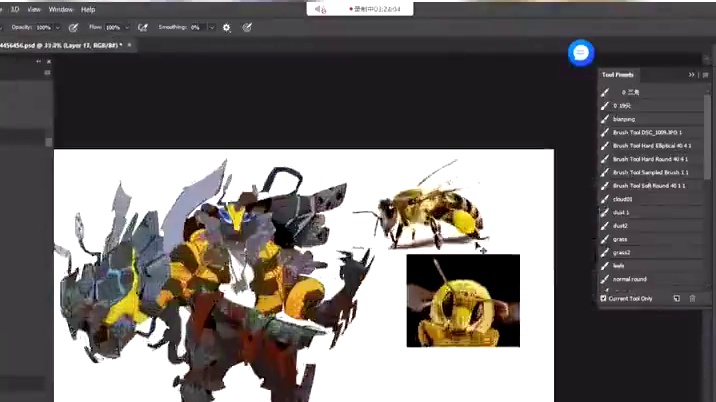716x402 pixels.
Task: Toggle pressure for size icon
Action: (247, 28)
